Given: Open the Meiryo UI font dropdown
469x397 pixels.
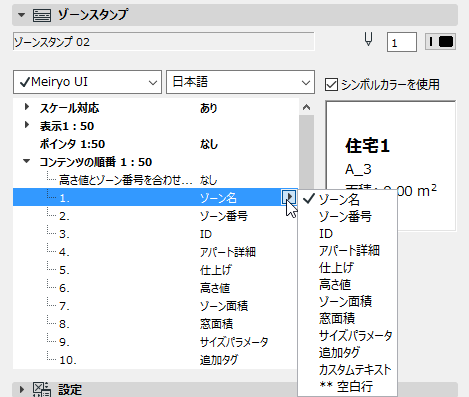Looking at the screenshot, I should [87, 82].
